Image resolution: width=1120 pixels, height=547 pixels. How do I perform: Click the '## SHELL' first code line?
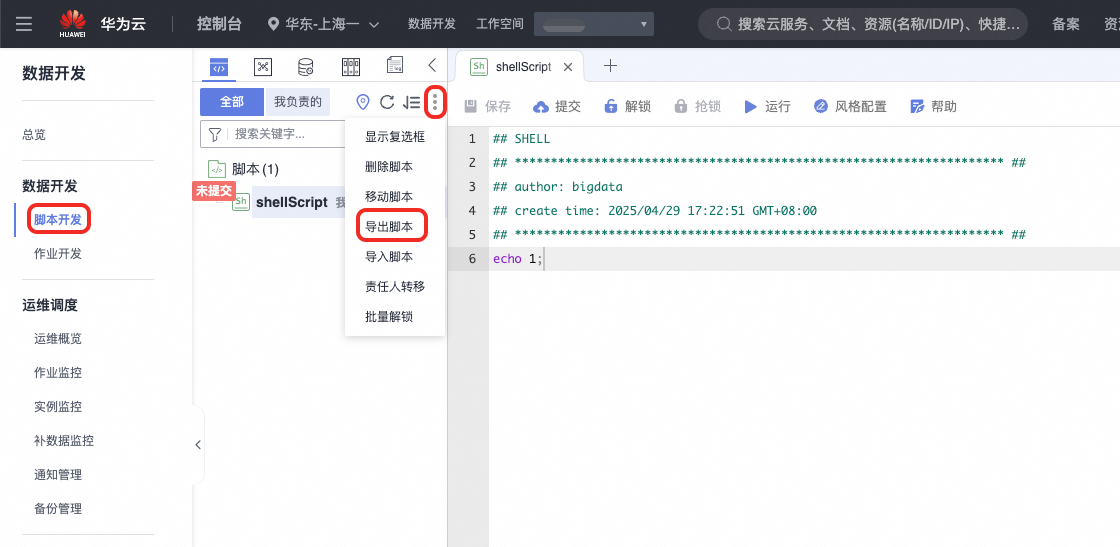(x=521, y=139)
